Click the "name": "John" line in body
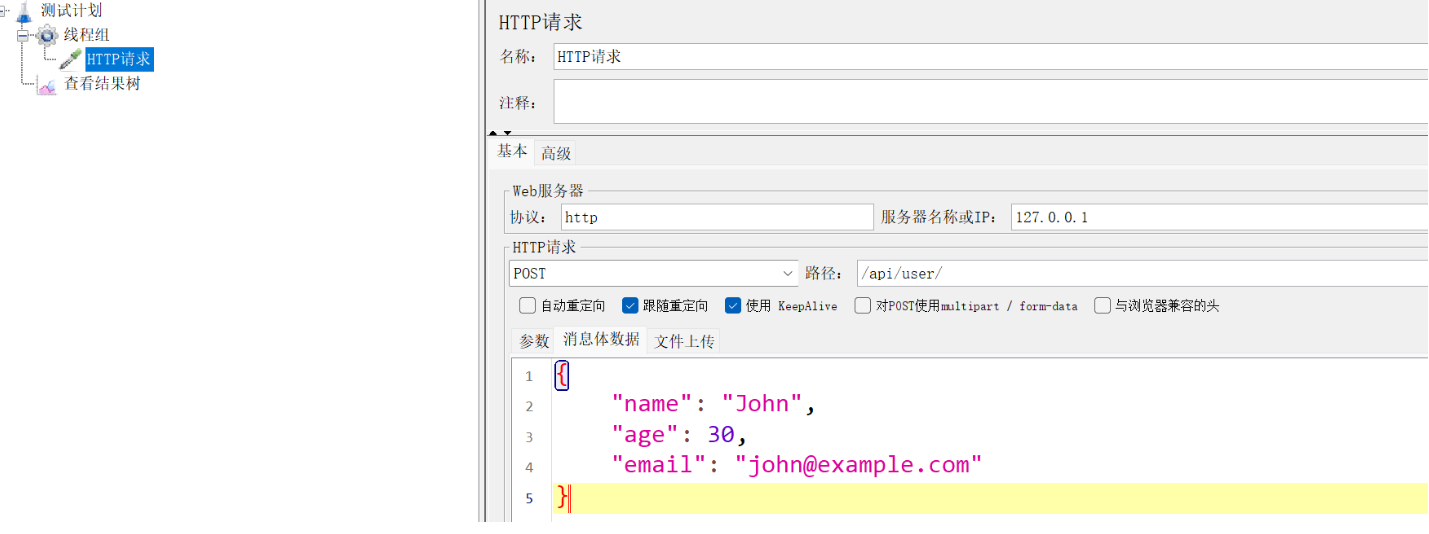 point(714,404)
